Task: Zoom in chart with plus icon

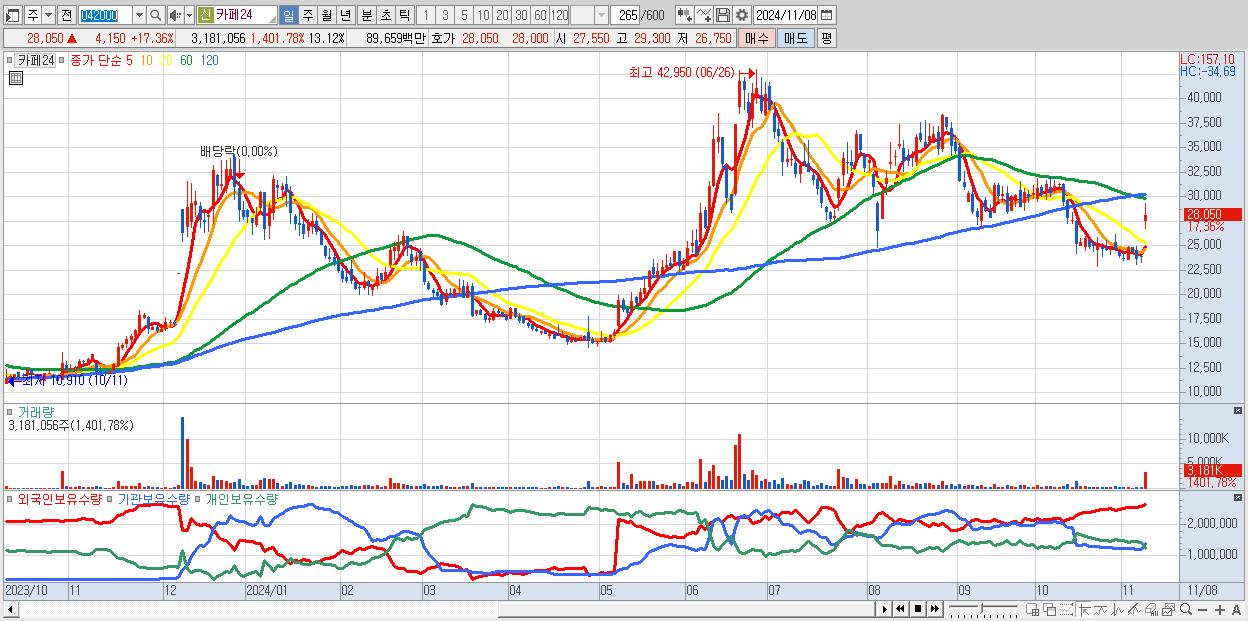Action: pyautogui.click(x=1220, y=610)
